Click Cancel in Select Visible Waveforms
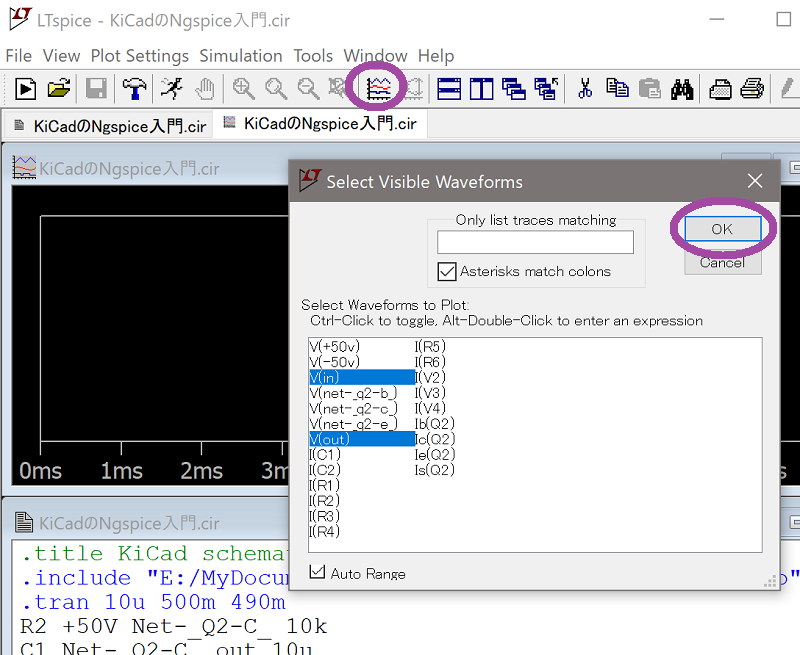Screen dimensions: 800x655 click(x=722, y=263)
